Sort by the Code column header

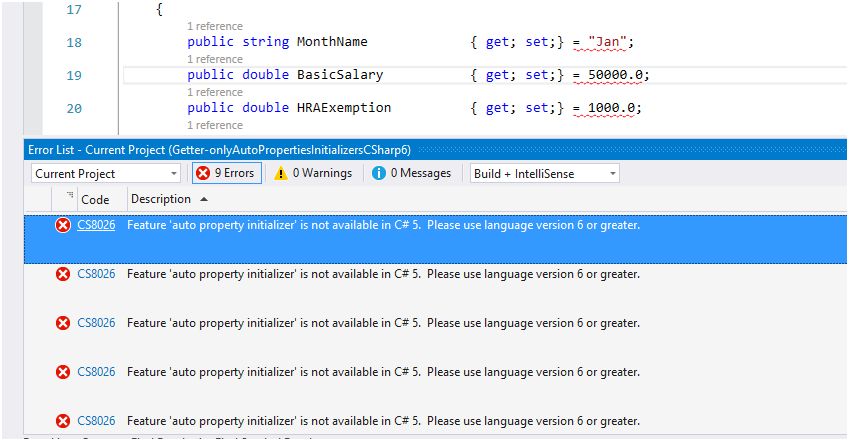[x=95, y=199]
